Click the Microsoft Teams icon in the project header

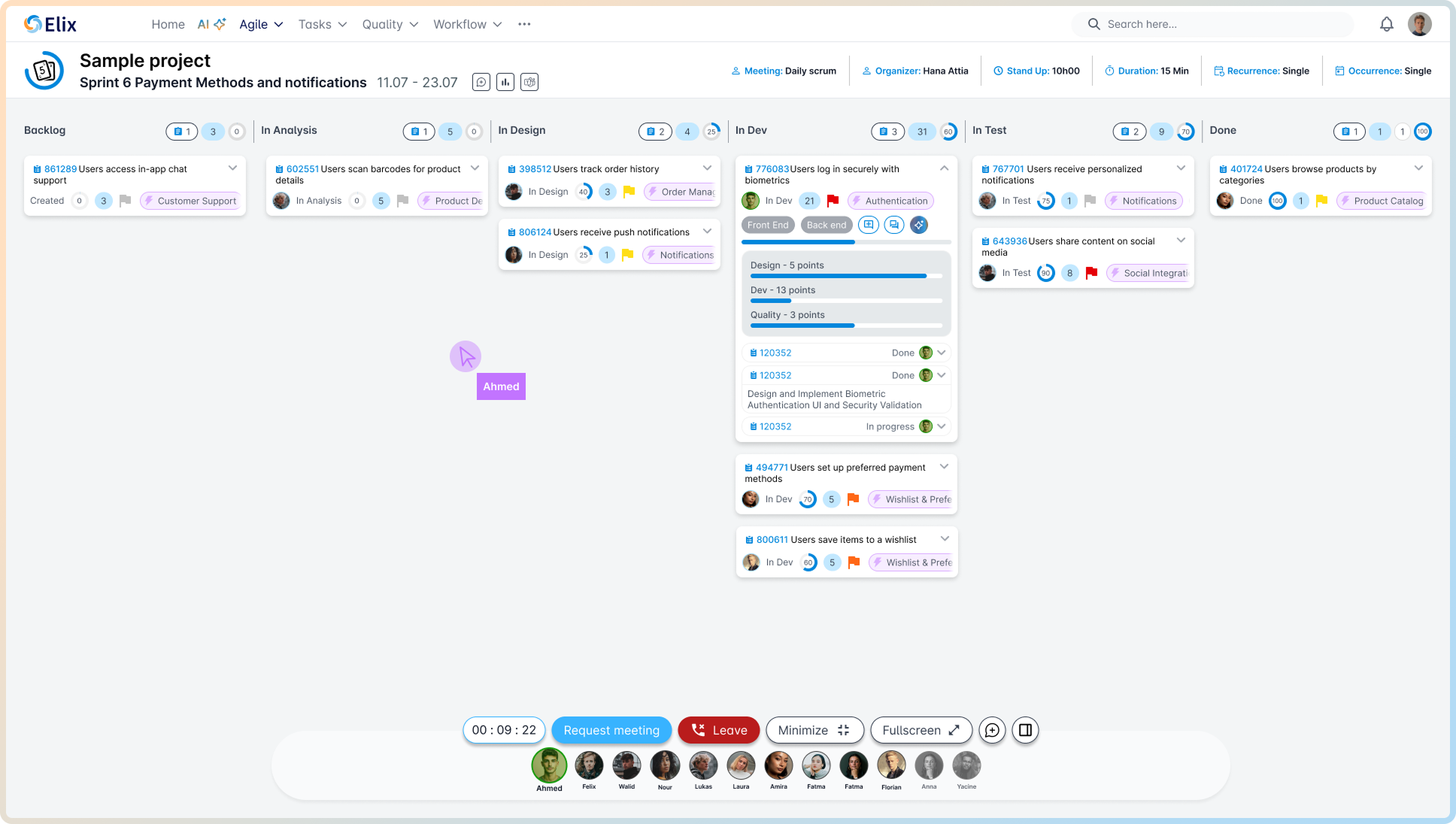[x=529, y=82]
